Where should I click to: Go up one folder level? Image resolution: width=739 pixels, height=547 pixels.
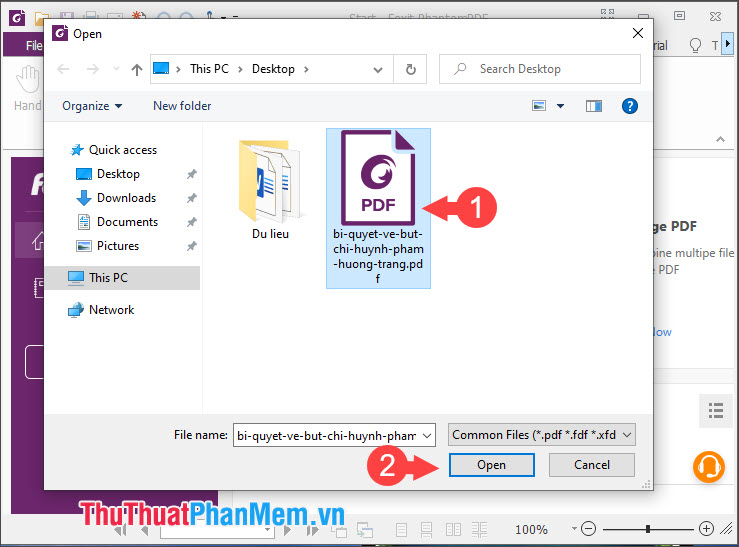coord(137,70)
